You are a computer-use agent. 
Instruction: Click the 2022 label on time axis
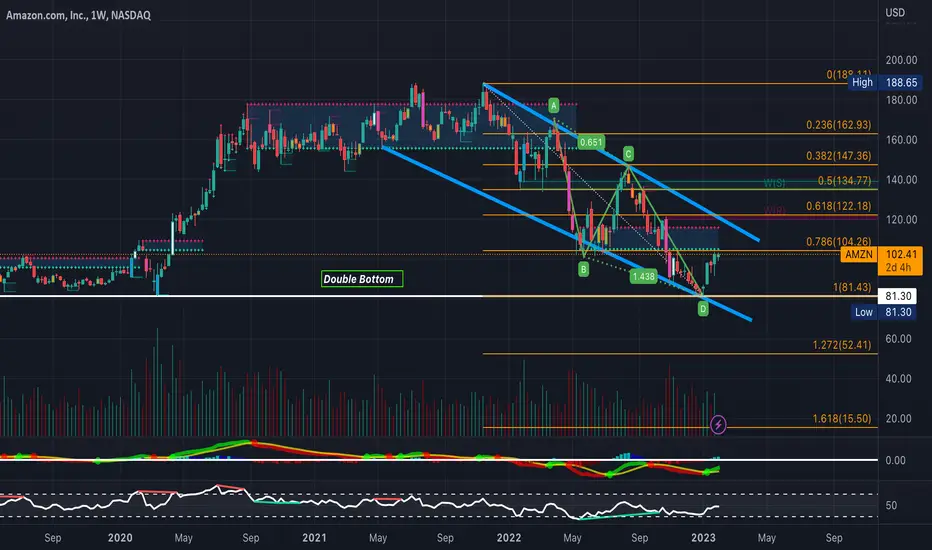click(x=509, y=538)
